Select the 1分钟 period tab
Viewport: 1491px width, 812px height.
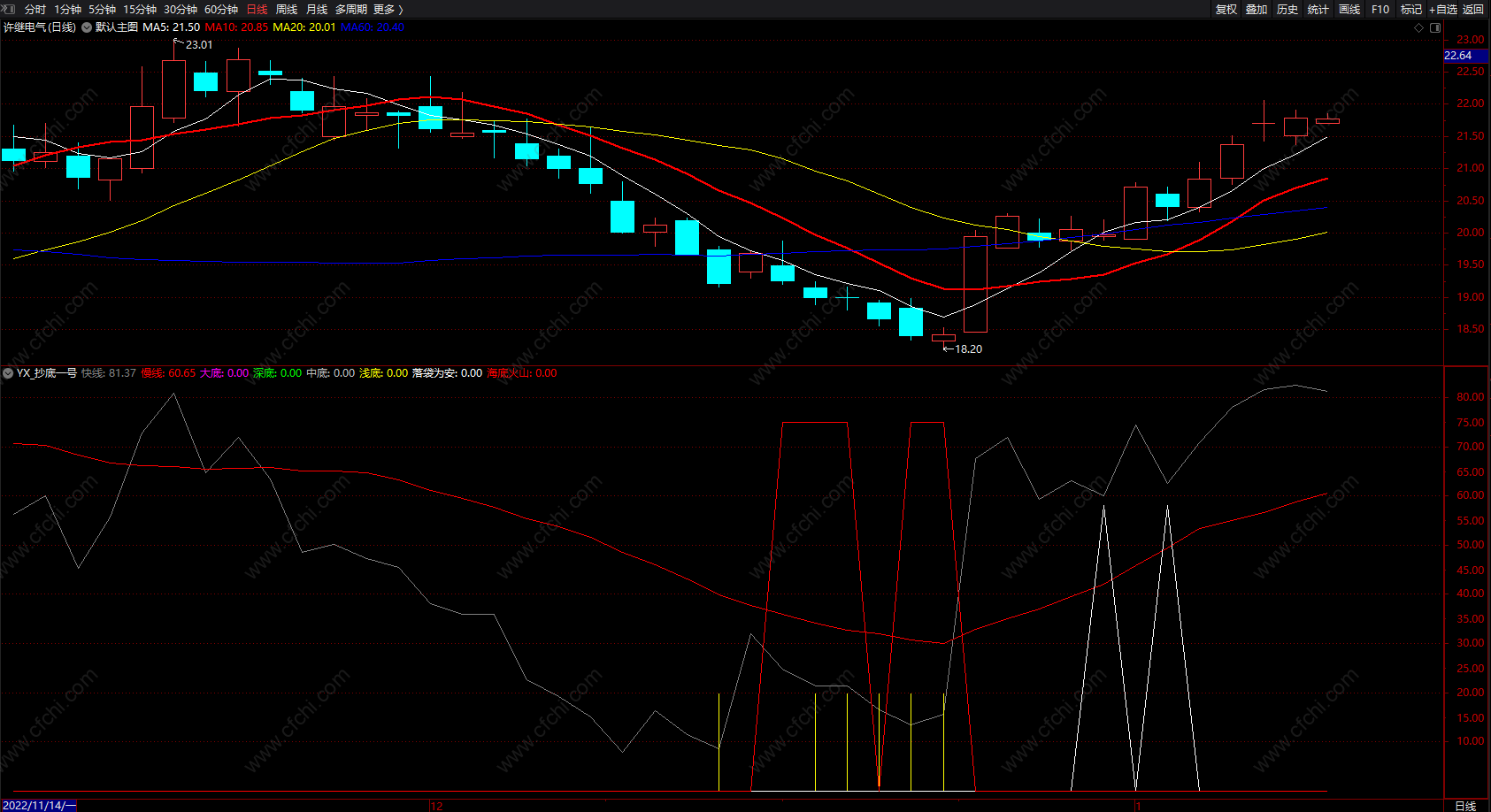tap(67, 9)
